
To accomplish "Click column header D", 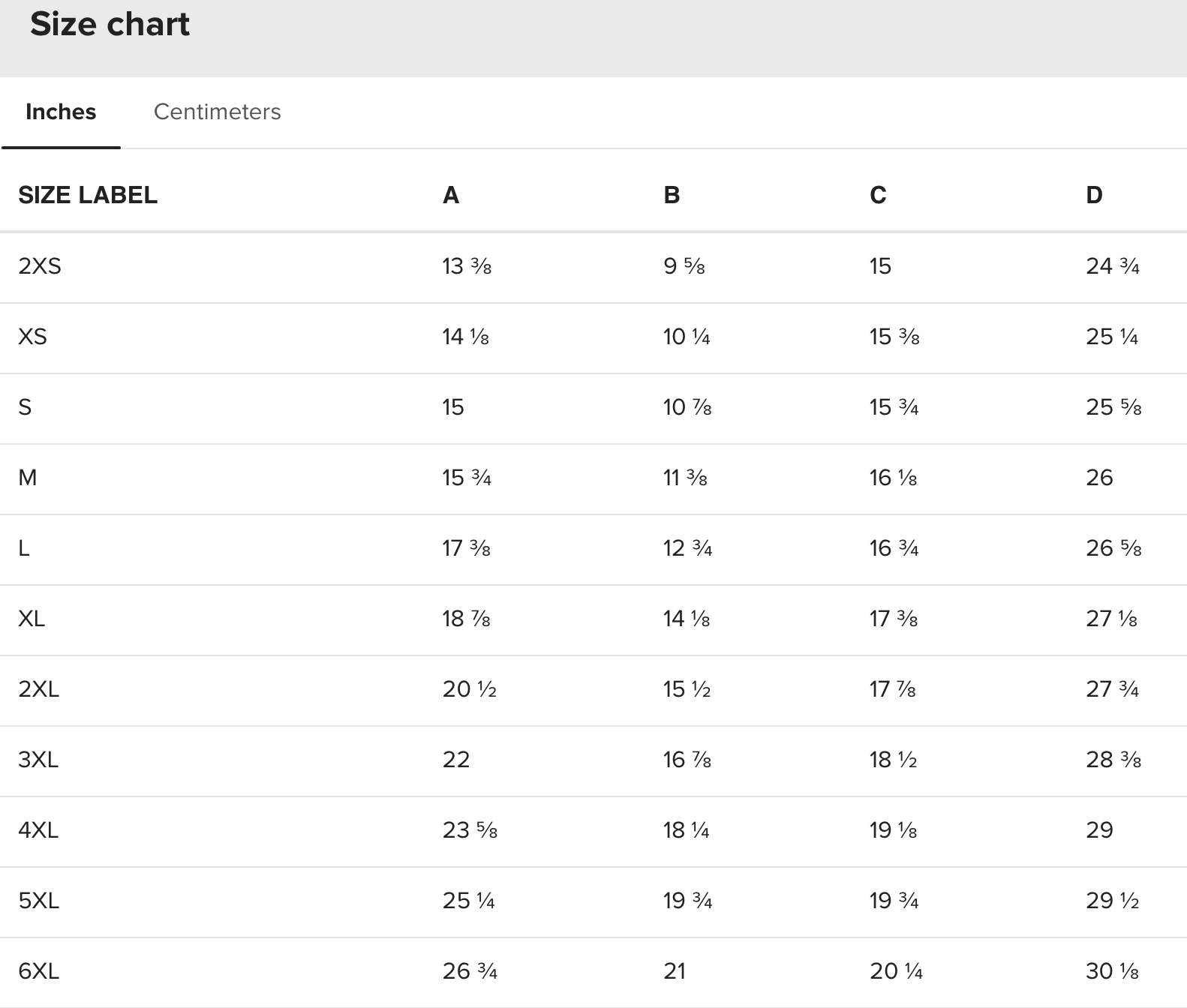I will [x=1094, y=195].
